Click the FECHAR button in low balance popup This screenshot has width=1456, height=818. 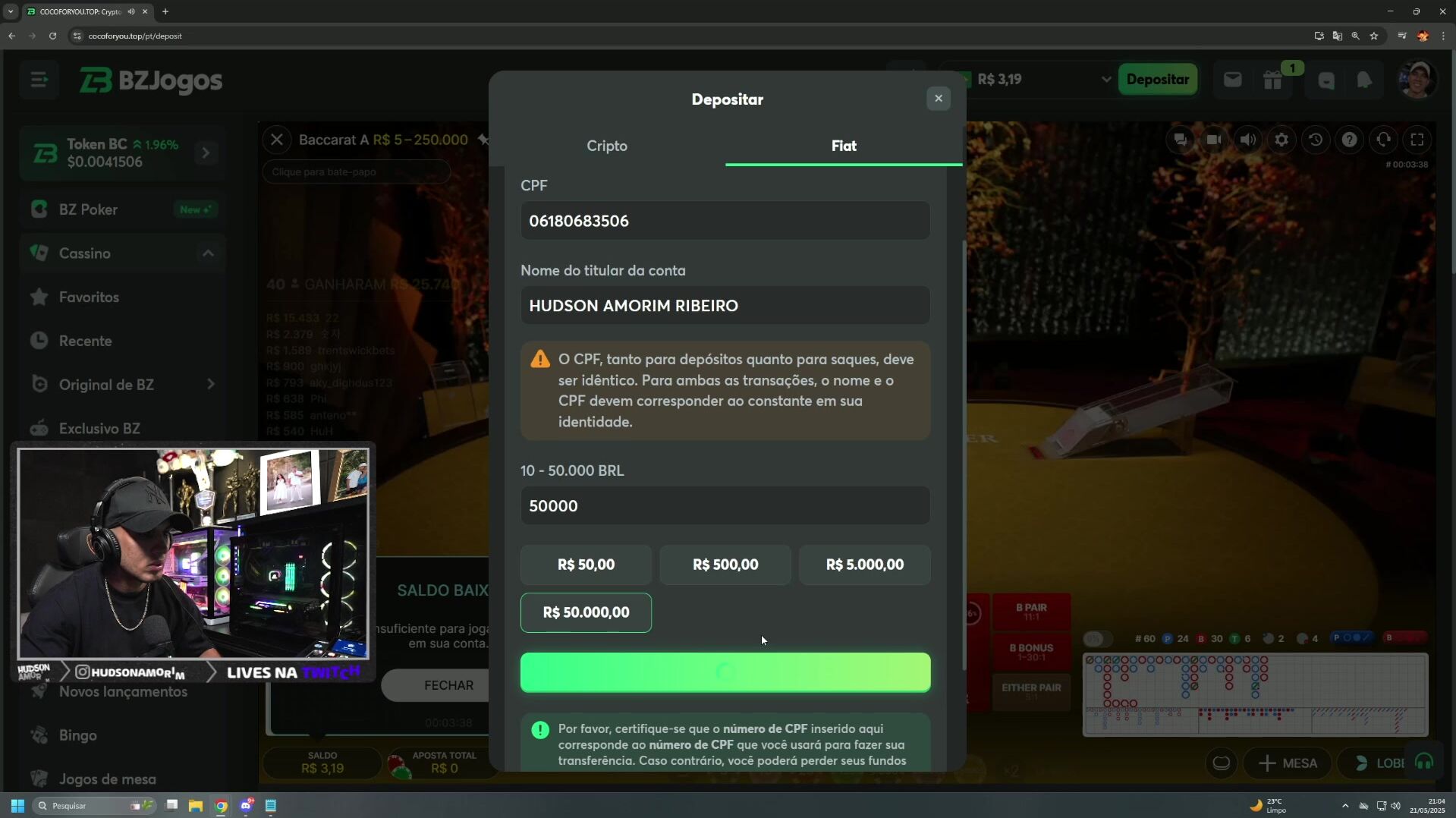[x=448, y=685]
